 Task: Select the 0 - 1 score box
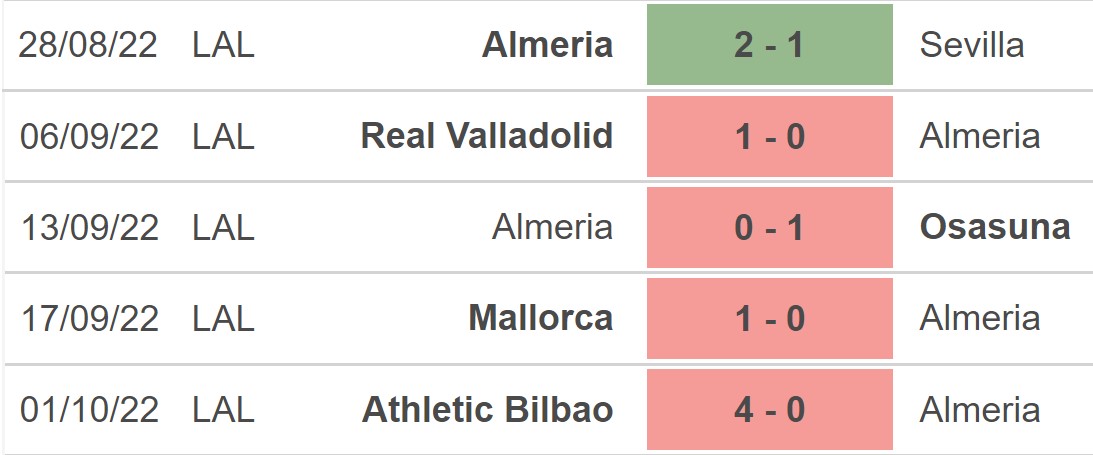pyautogui.click(x=769, y=227)
